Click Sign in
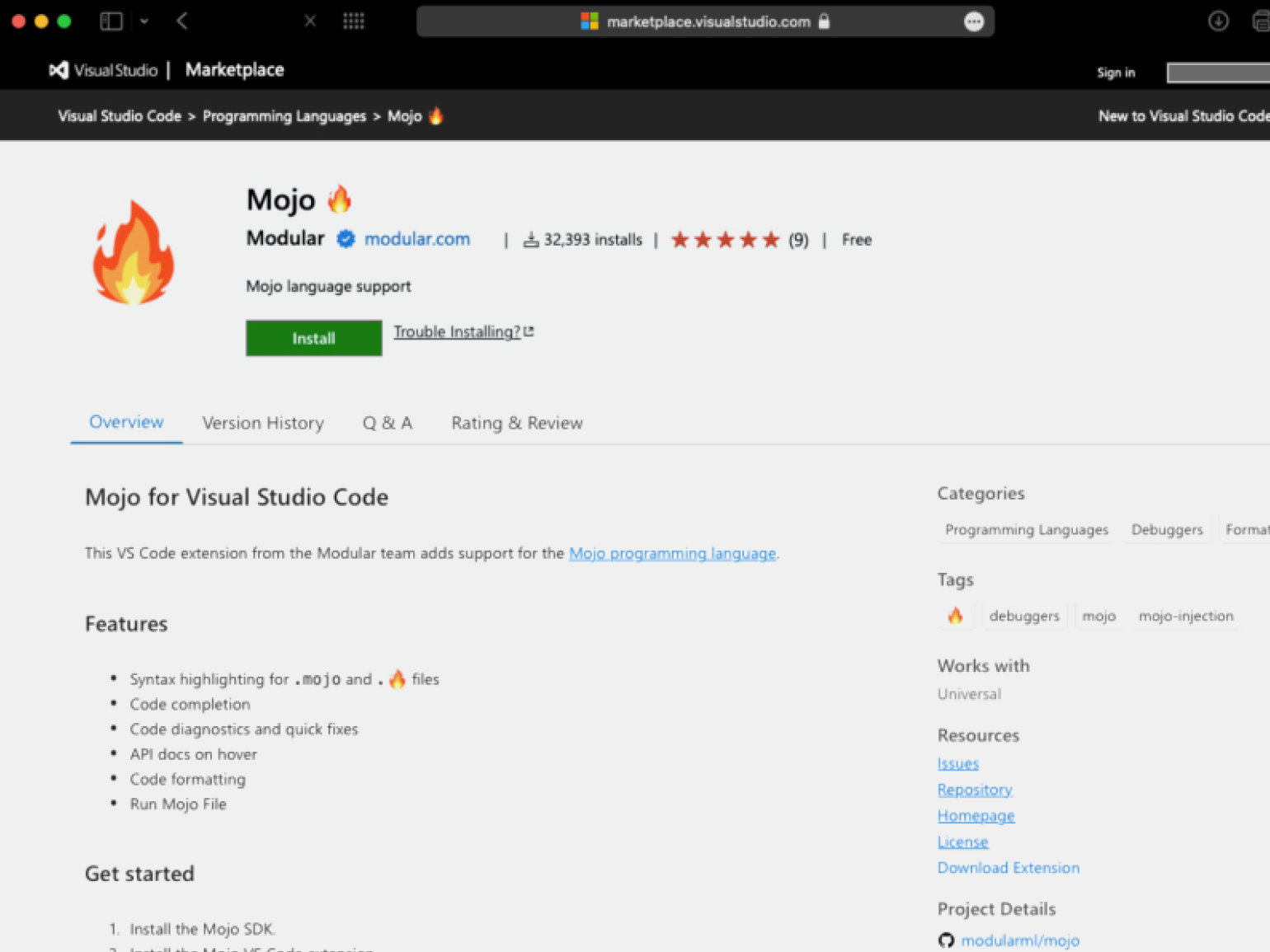 [x=1116, y=73]
